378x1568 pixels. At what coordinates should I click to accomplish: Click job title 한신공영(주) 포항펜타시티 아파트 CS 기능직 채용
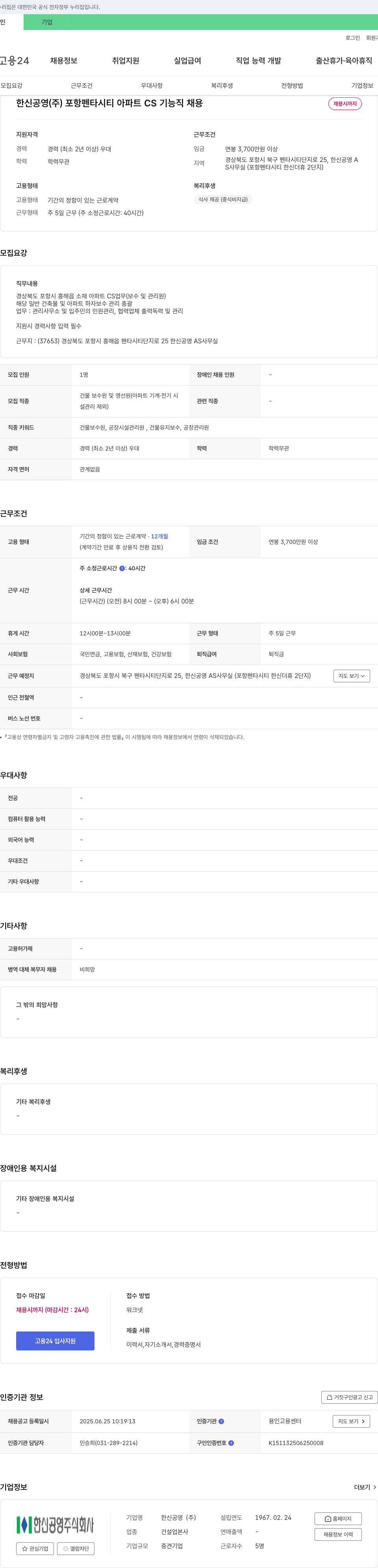pos(109,104)
